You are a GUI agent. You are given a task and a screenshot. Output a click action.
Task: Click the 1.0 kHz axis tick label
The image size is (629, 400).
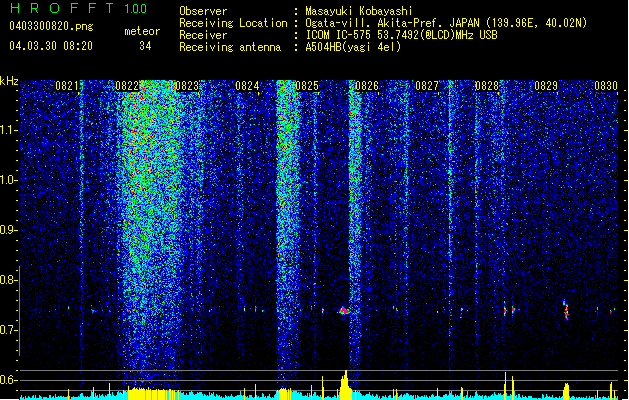[x=9, y=180]
